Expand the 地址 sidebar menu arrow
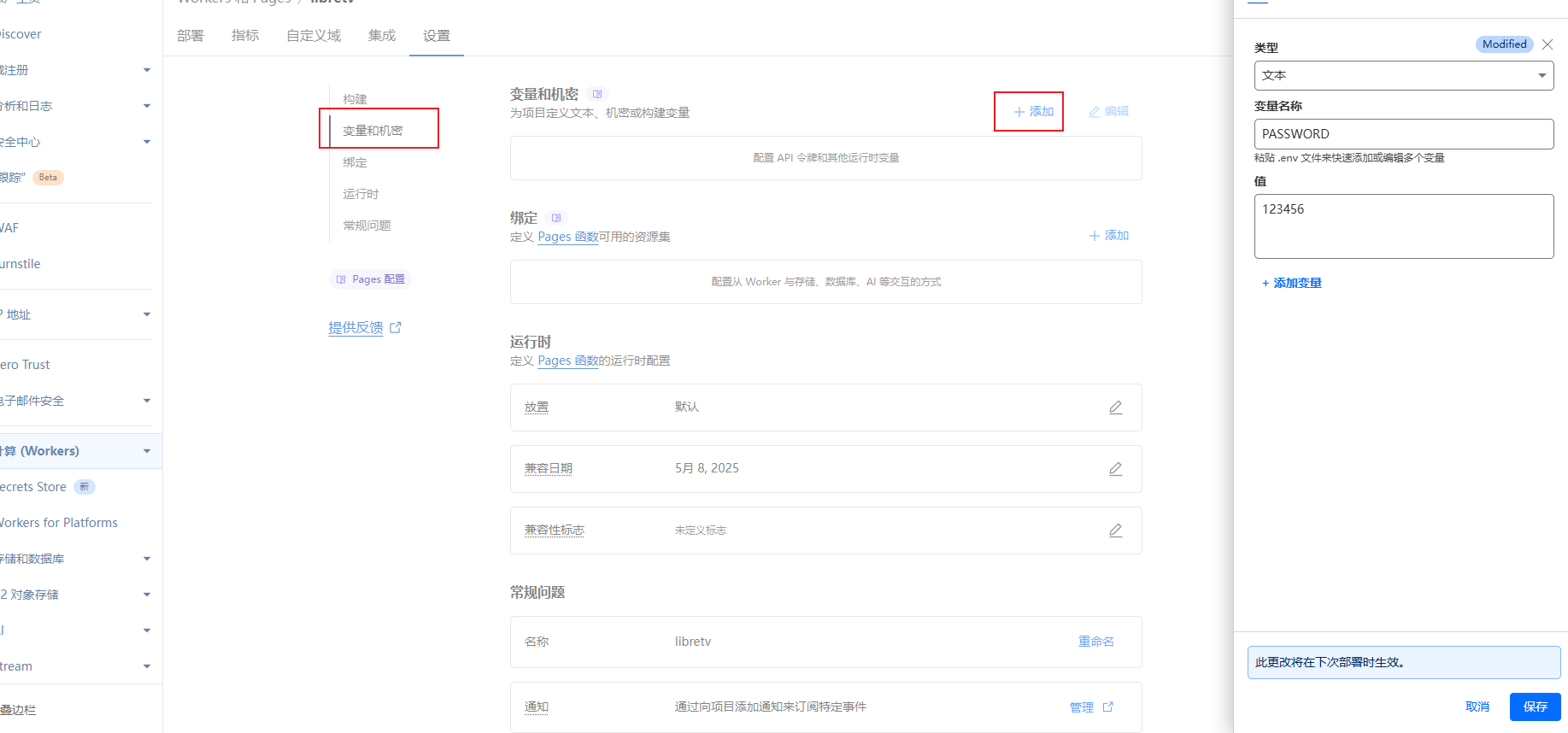The height and width of the screenshot is (733, 1568). pyautogui.click(x=147, y=314)
